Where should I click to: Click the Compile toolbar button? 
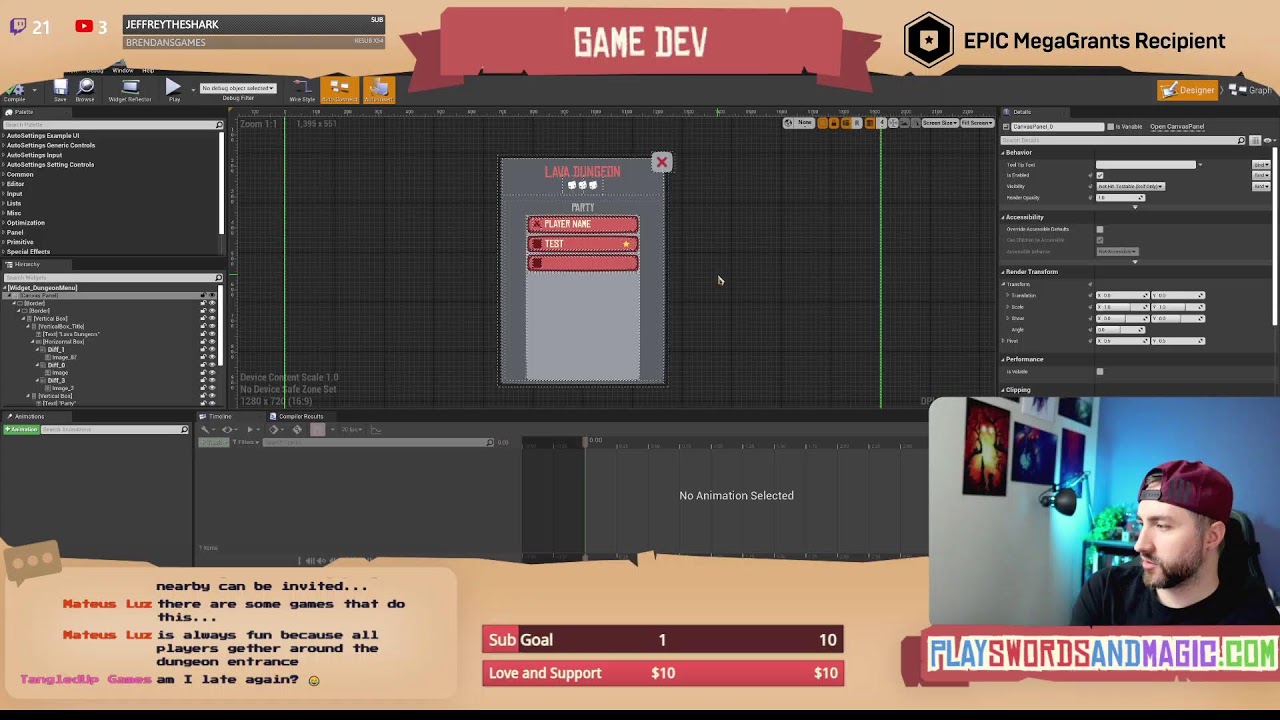pyautogui.click(x=14, y=91)
